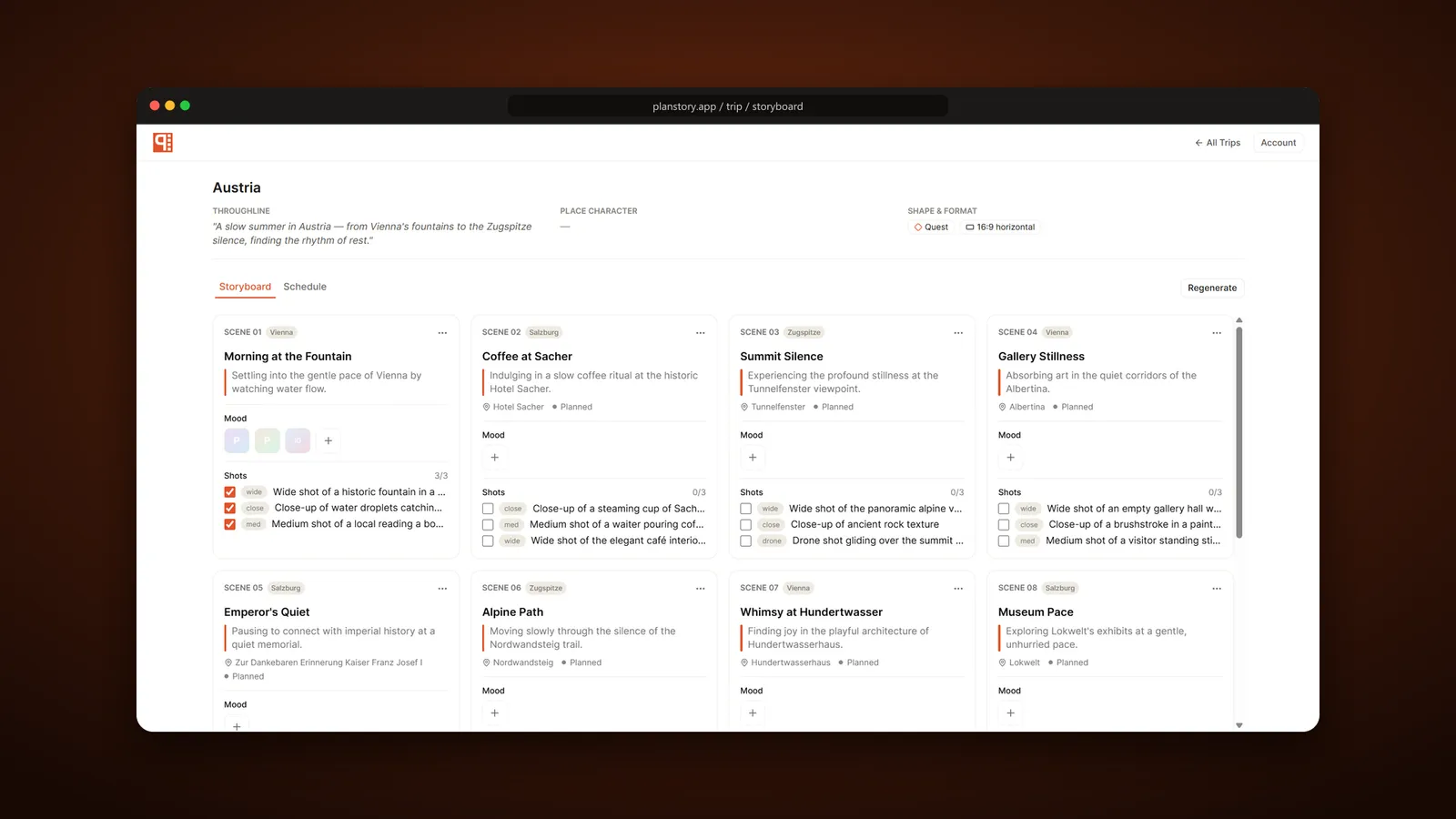Click the scrollbar down arrow
The height and width of the screenshot is (819, 1456).
[1239, 725]
